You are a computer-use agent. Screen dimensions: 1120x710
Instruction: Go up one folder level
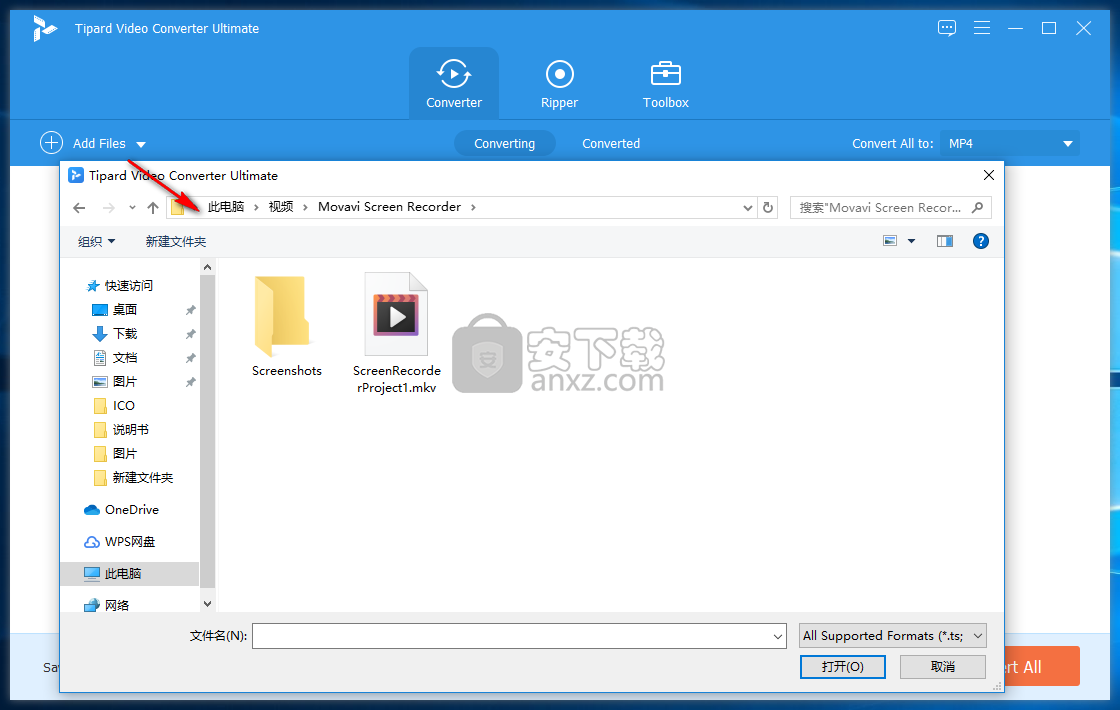coord(153,207)
